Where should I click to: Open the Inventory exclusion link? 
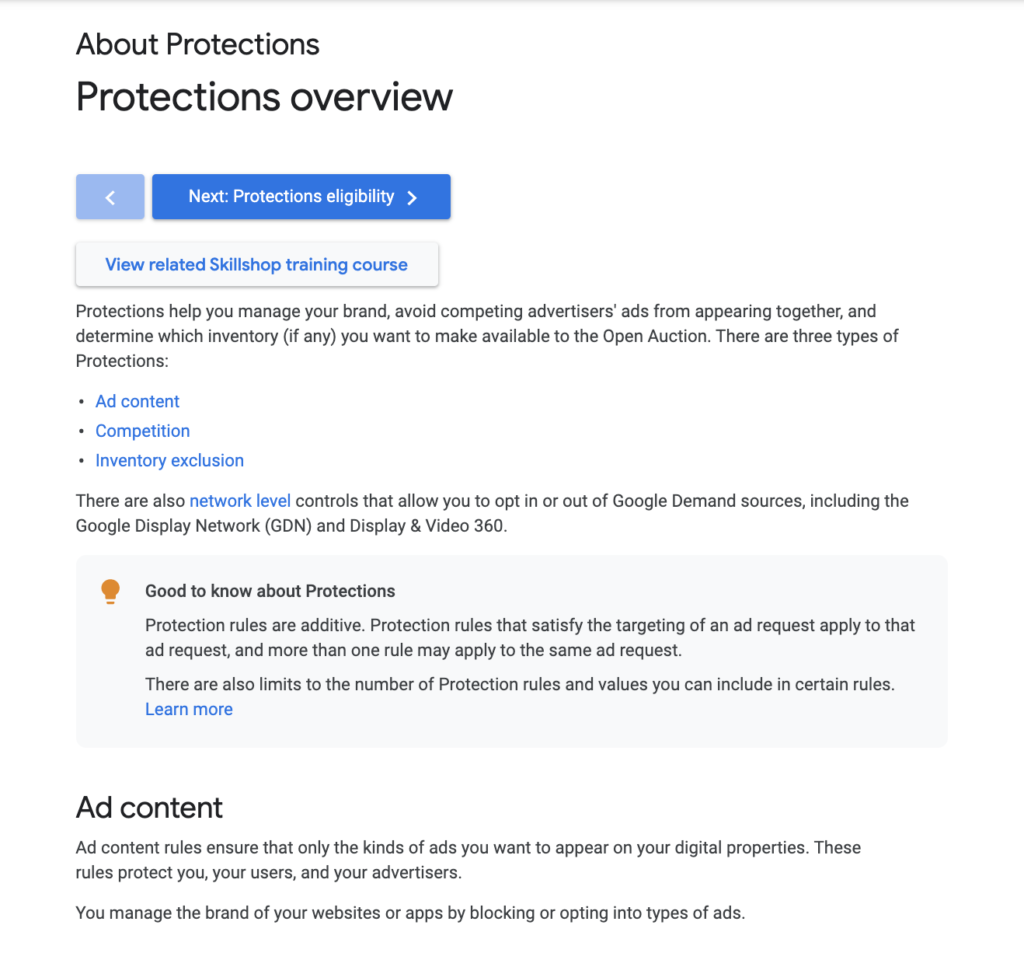tap(169, 460)
